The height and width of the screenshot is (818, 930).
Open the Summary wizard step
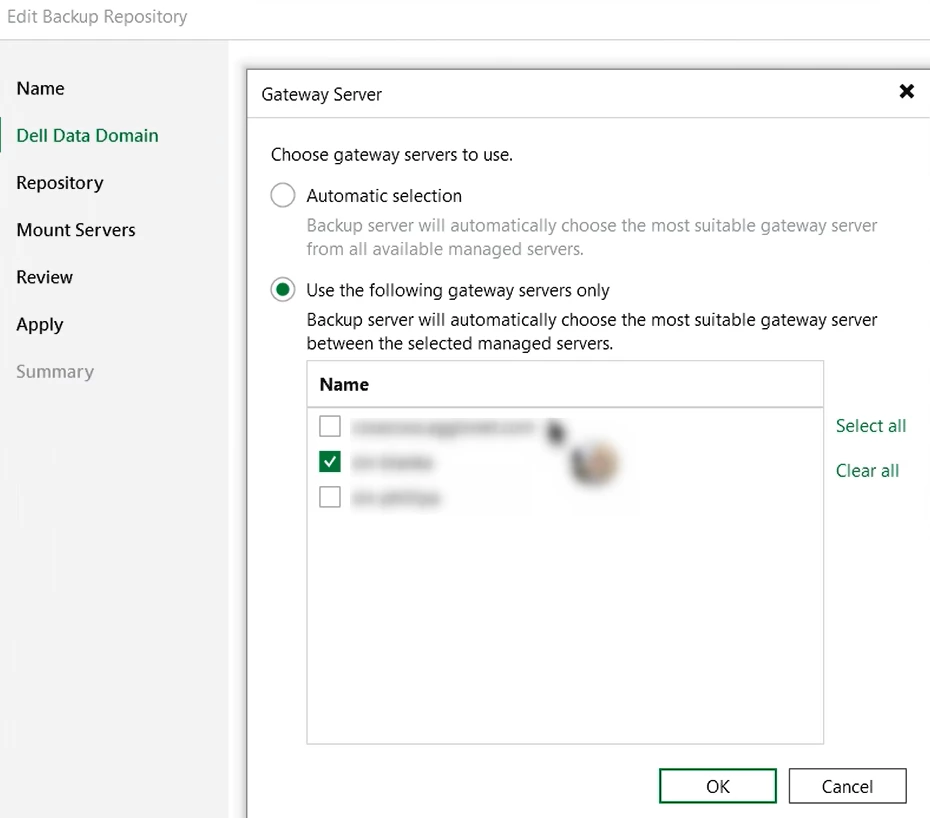[55, 372]
